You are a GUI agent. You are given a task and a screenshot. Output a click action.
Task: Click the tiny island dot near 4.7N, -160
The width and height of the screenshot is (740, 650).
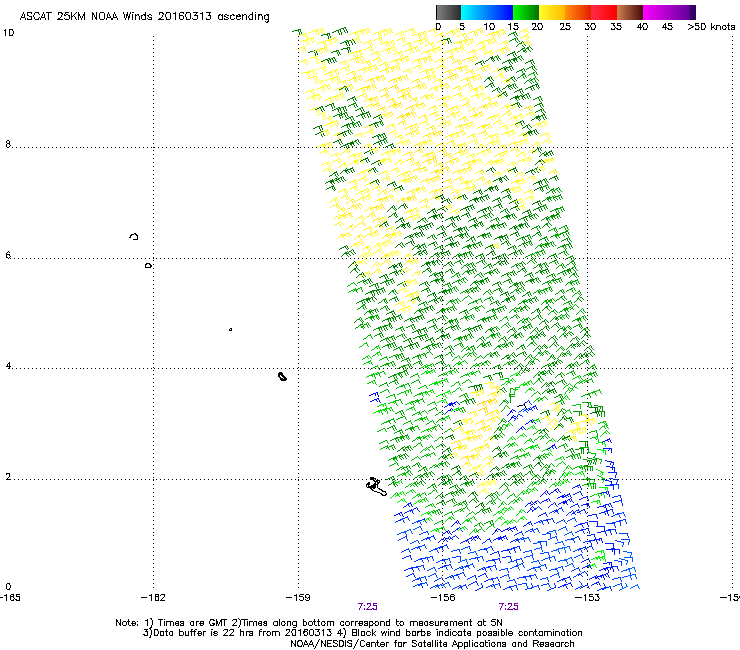[230, 329]
